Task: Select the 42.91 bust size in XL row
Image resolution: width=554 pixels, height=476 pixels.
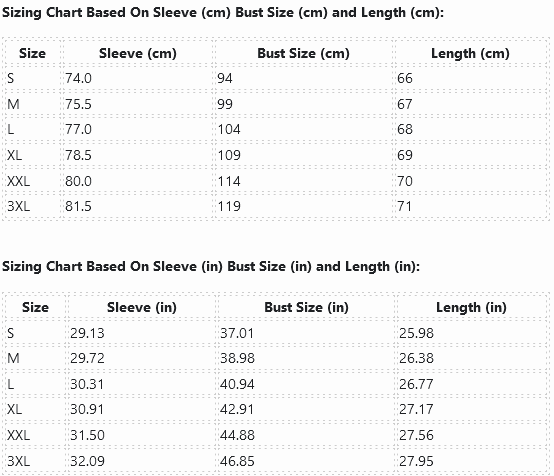Action: click(306, 409)
